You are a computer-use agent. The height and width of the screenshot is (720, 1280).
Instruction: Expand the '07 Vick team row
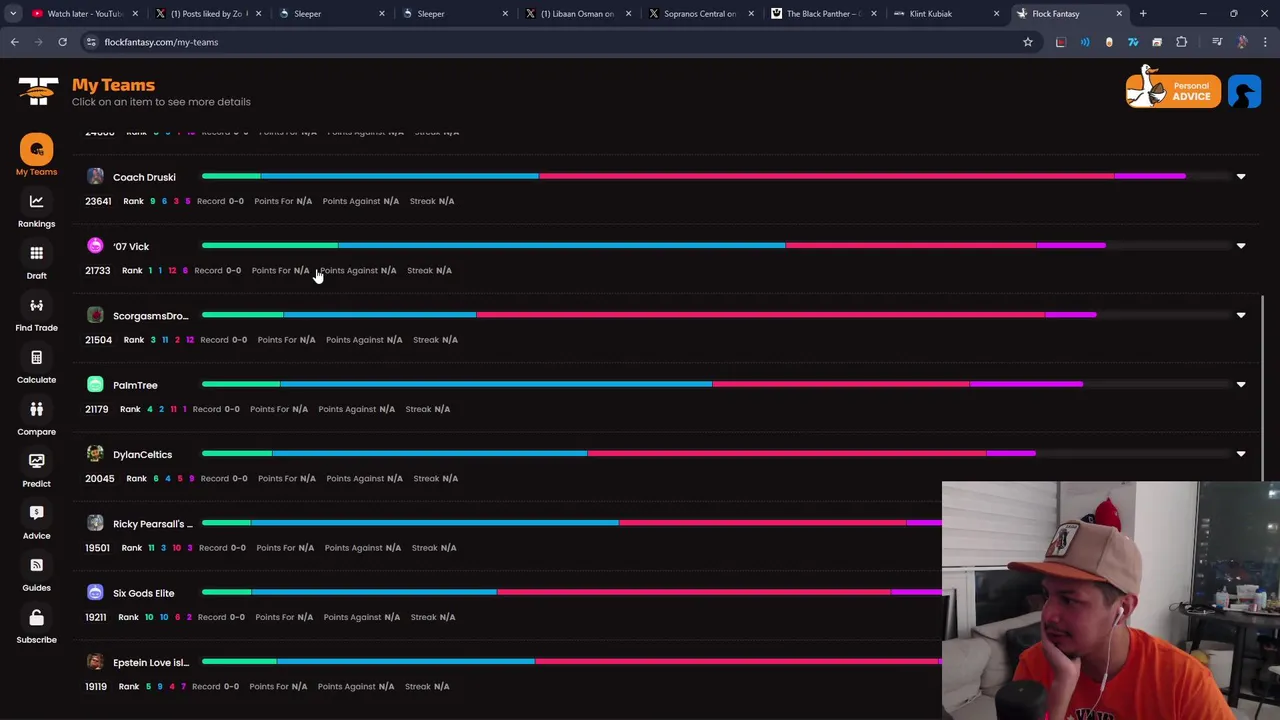[1241, 246]
